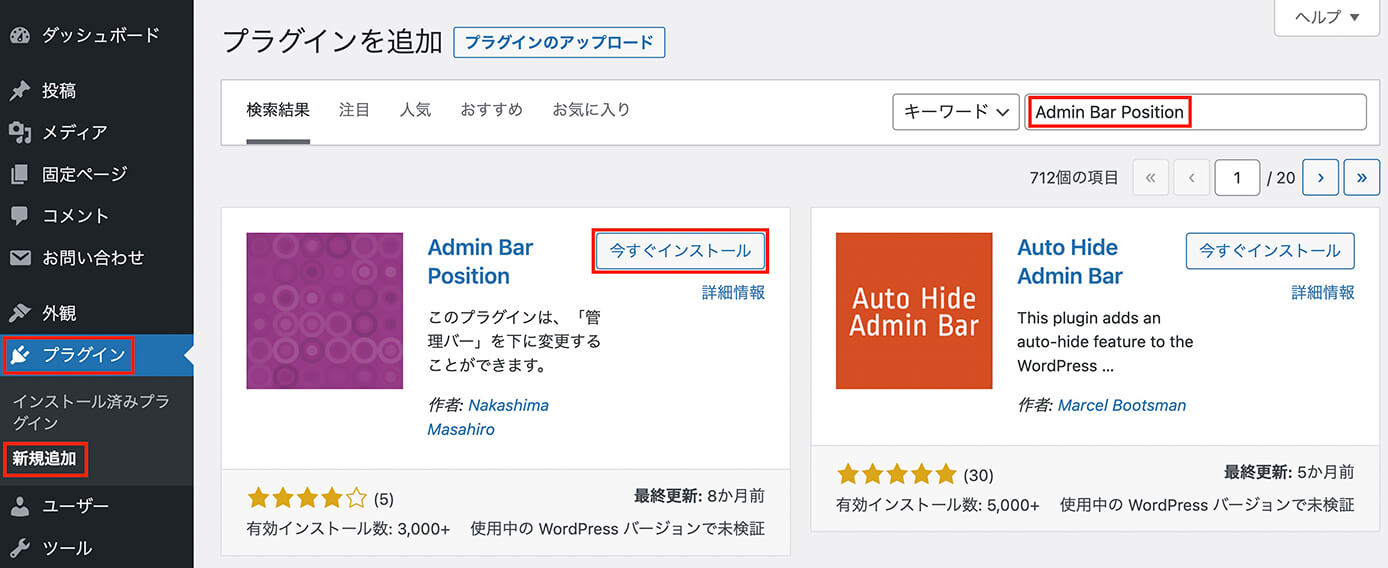Image resolution: width=1388 pixels, height=568 pixels.
Task: Click the お問い合わせ envelope icon
Action: [20, 258]
